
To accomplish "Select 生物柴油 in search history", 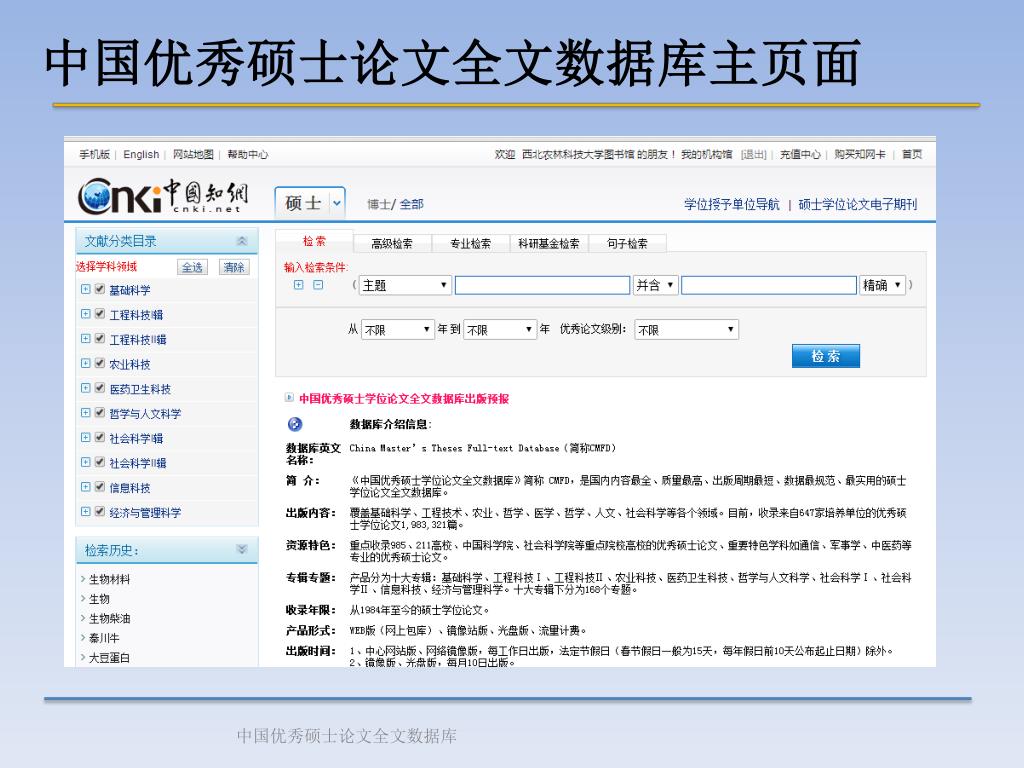I will pos(109,618).
